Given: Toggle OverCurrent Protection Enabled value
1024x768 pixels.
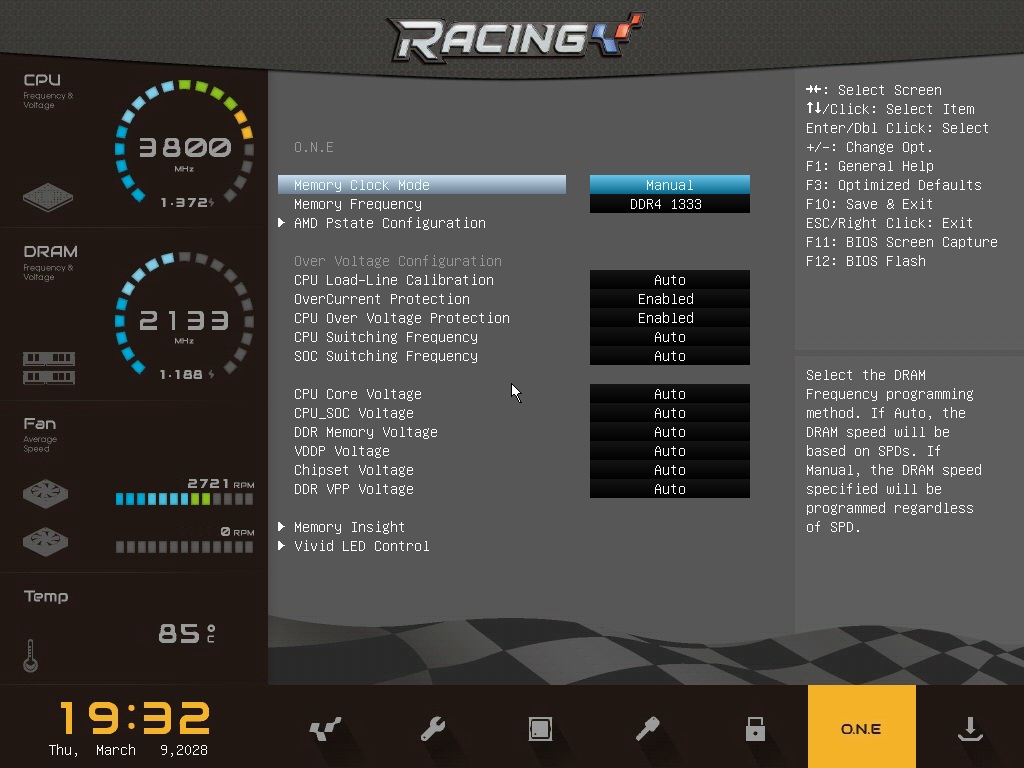Looking at the screenshot, I should 669,299.
